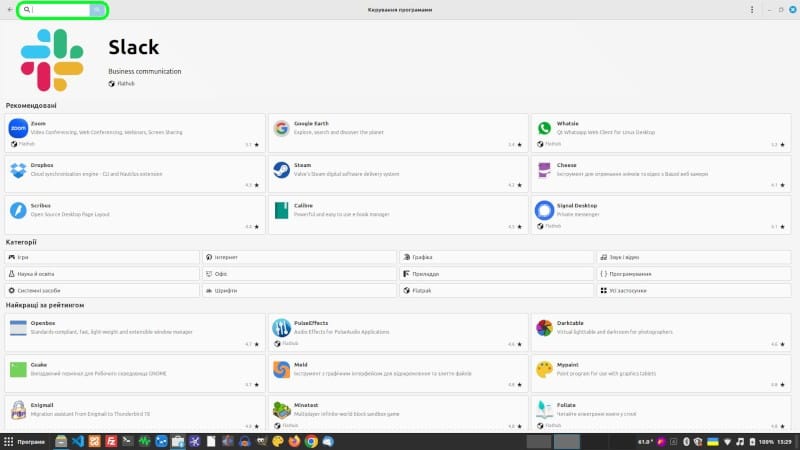Open the Darktable app icon
The height and width of the screenshot is (450, 800).
click(x=544, y=328)
